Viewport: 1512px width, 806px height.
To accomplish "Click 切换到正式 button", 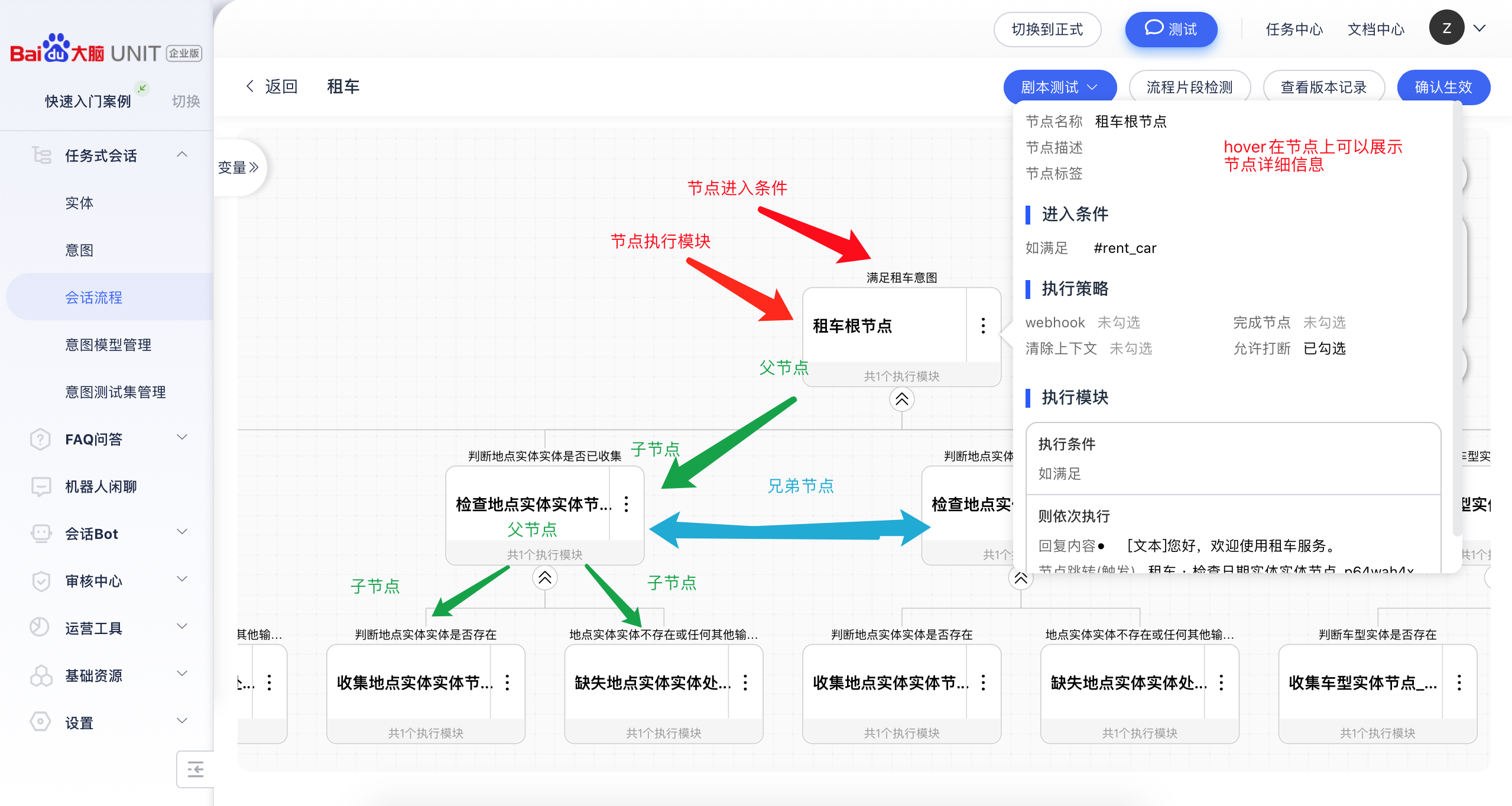I will 1047,29.
